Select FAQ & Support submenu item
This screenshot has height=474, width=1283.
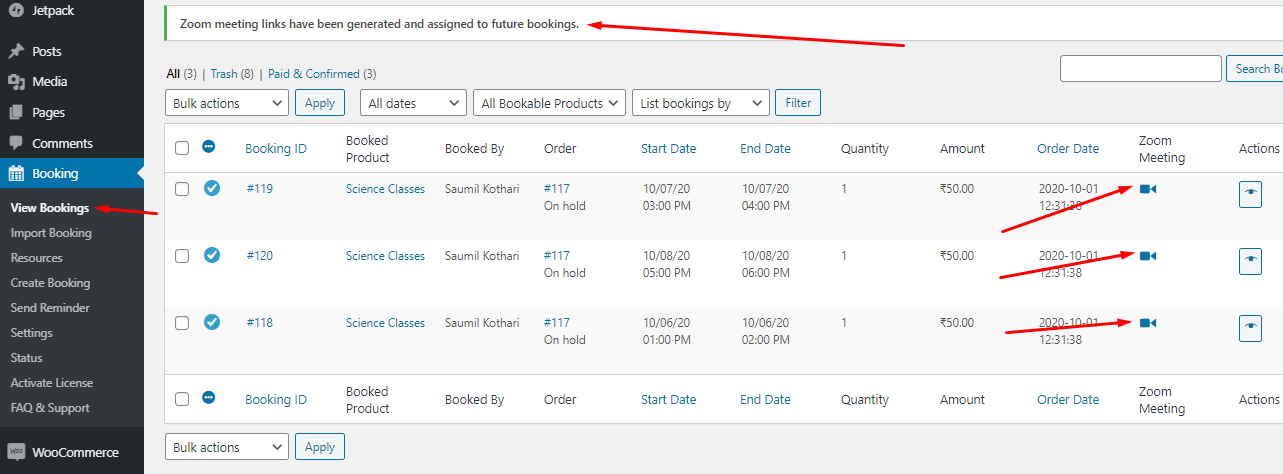pyautogui.click(x=50, y=408)
